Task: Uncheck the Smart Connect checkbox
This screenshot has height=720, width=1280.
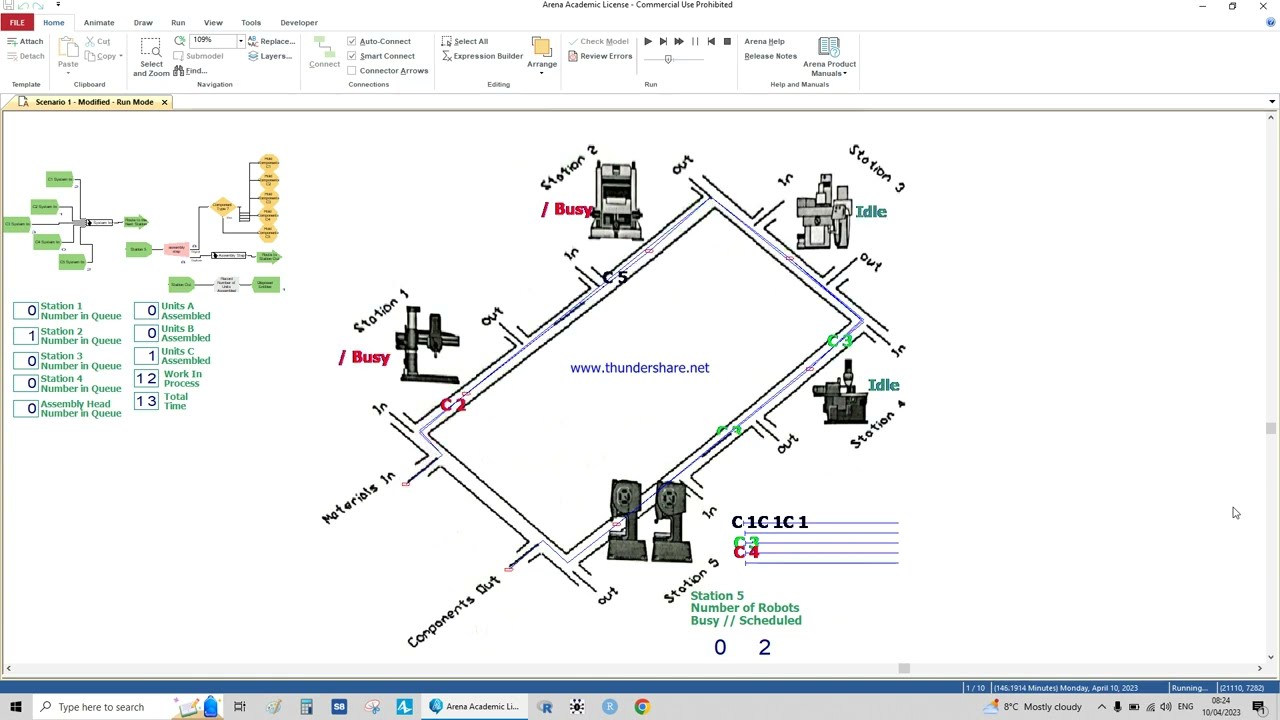Action: click(352, 56)
